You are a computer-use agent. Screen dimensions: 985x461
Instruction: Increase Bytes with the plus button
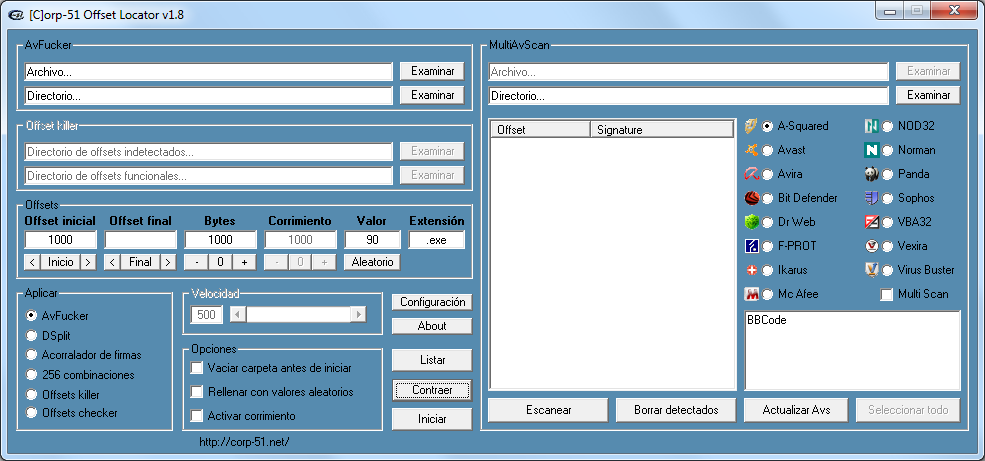coord(244,262)
